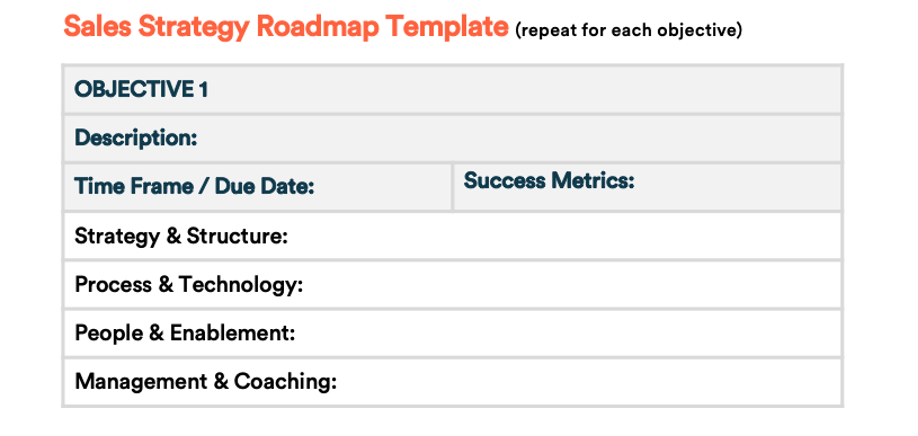Click into the Strategy & Structure row
The image size is (918, 436).
tap(452, 236)
